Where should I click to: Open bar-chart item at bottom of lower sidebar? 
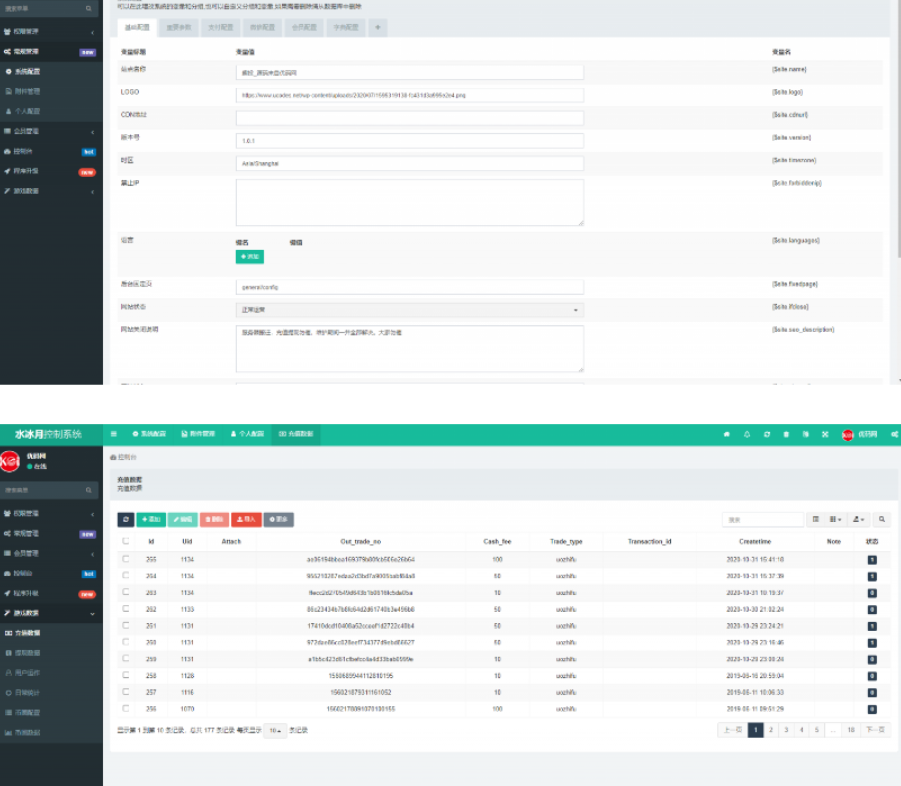click(51, 733)
